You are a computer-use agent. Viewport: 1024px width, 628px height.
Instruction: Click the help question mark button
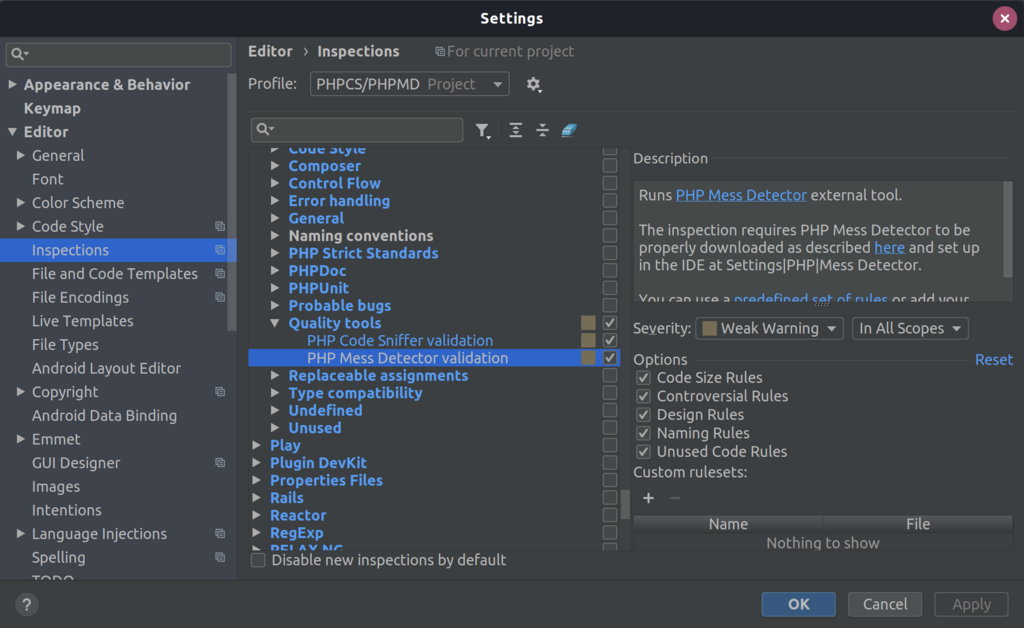tap(27, 604)
